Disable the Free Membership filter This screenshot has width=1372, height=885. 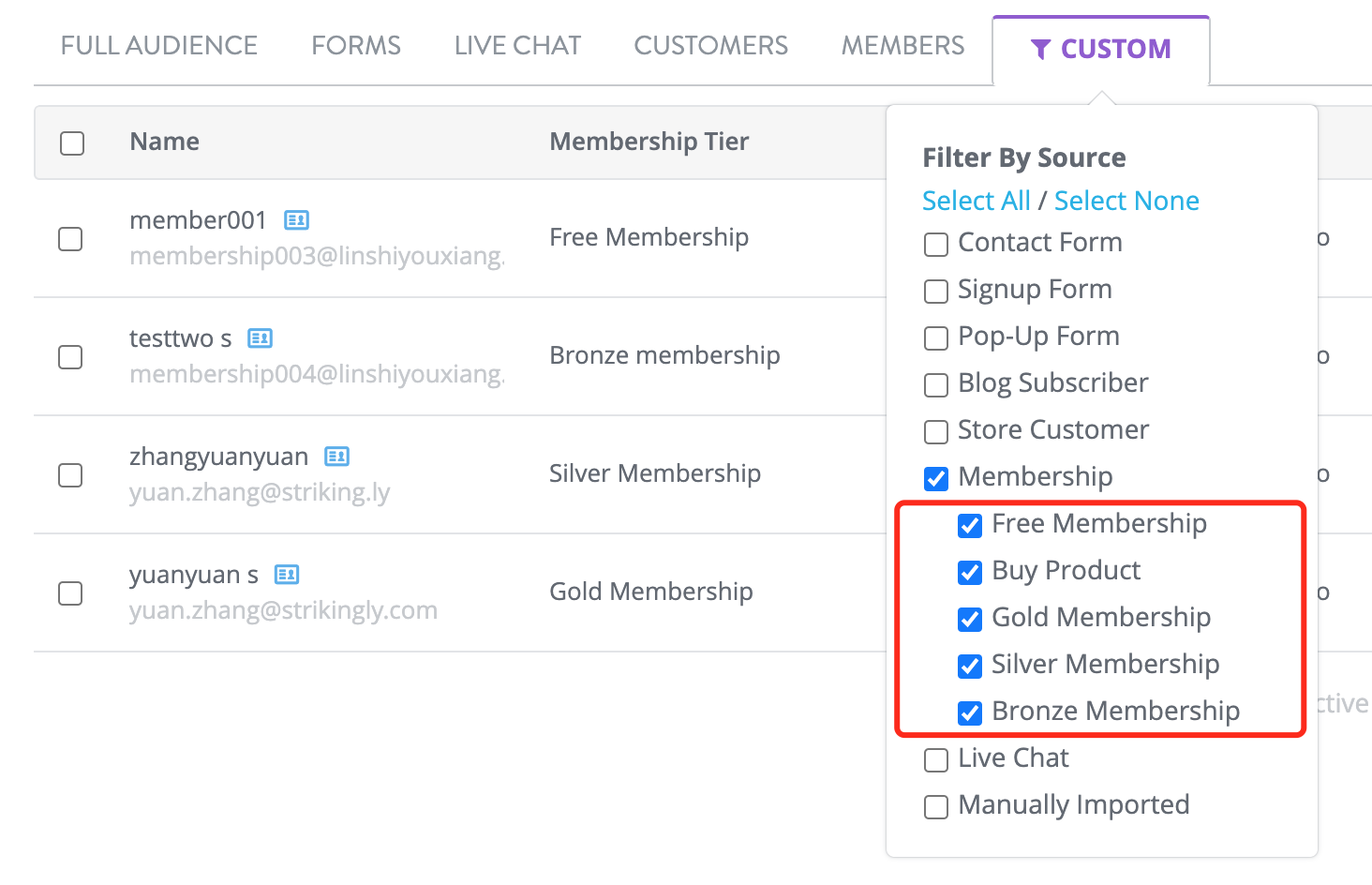click(x=969, y=525)
